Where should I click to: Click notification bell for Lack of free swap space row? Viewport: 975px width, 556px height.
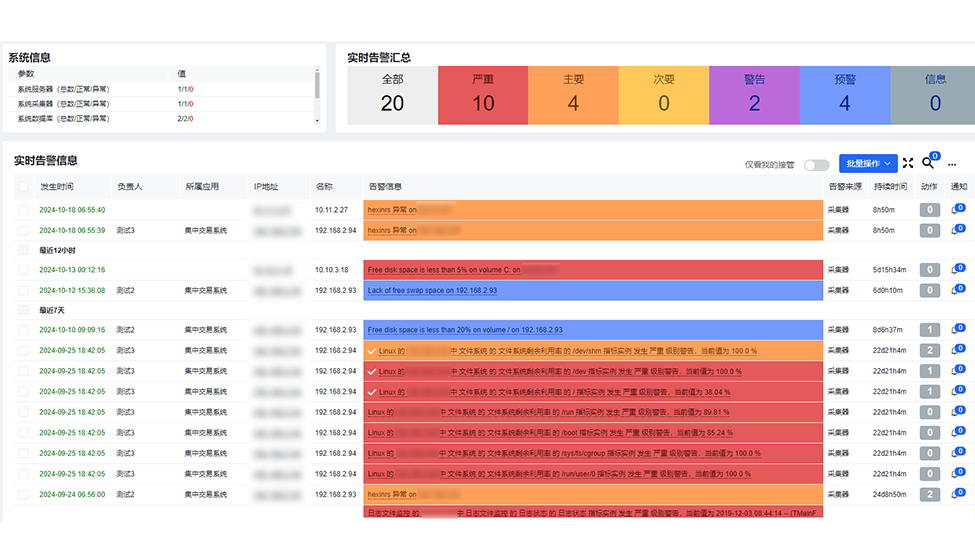coord(958,290)
